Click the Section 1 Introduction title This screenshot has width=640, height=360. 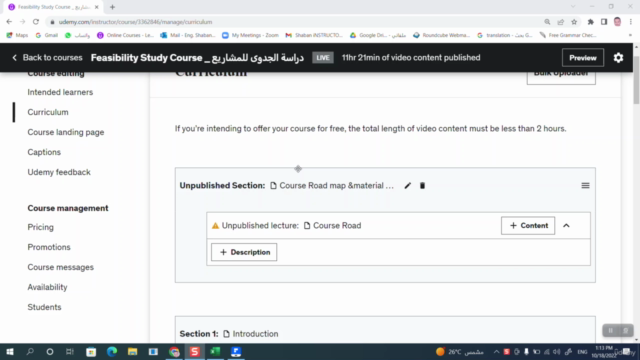click(x=255, y=334)
